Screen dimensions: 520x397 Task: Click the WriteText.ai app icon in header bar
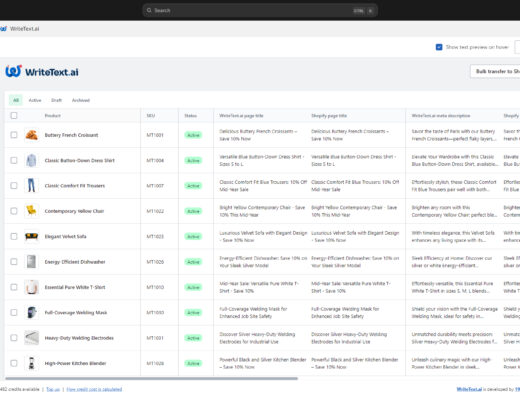3,29
